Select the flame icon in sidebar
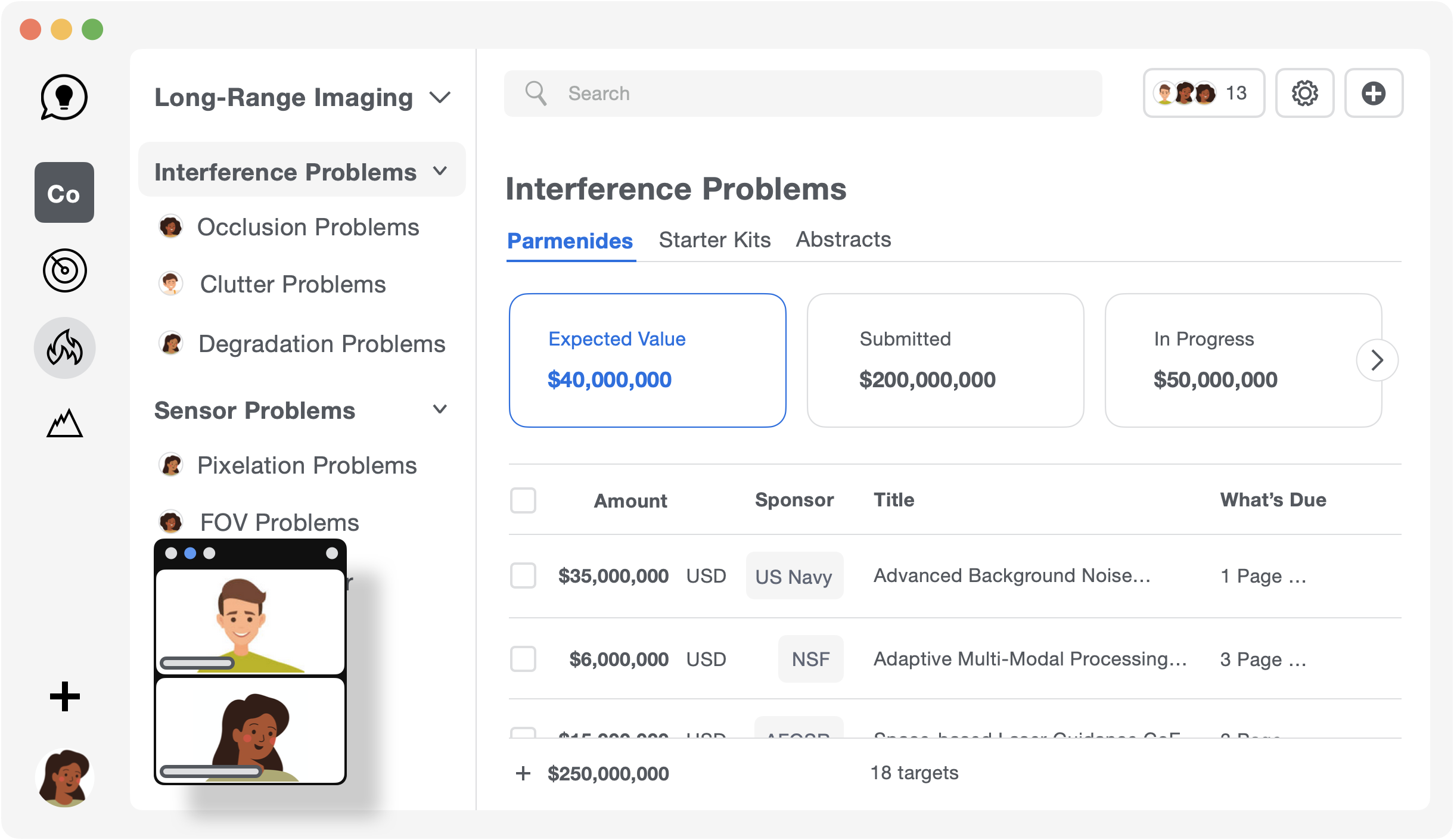Viewport: 1454px width, 840px height. 64,348
